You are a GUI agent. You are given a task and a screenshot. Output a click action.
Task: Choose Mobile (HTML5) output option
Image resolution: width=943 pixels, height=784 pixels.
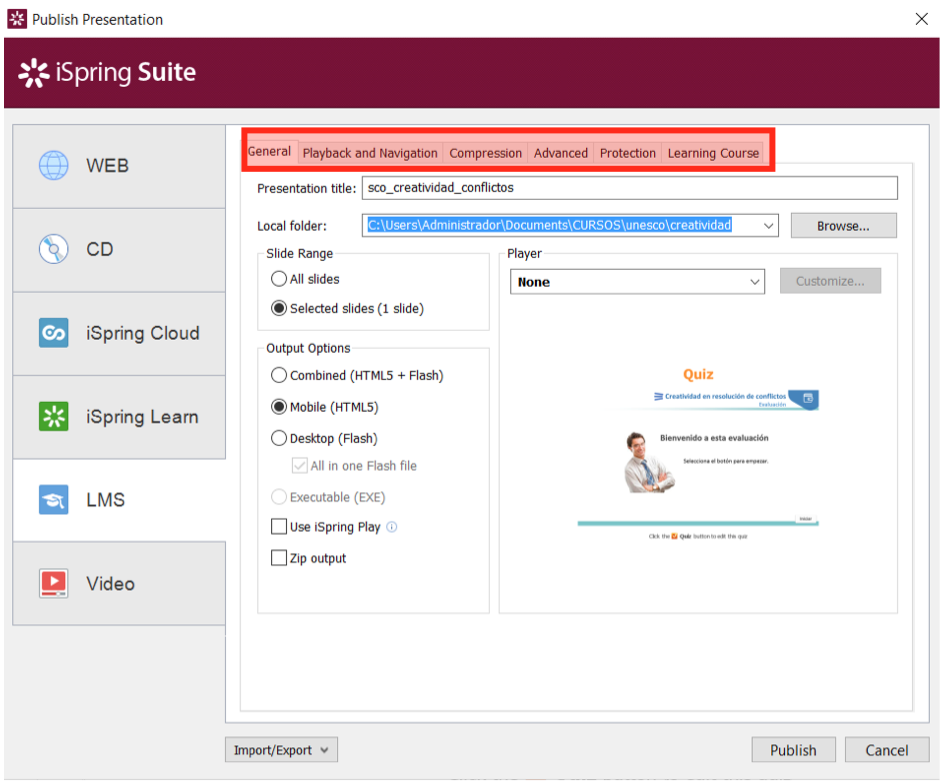pyautogui.click(x=278, y=407)
